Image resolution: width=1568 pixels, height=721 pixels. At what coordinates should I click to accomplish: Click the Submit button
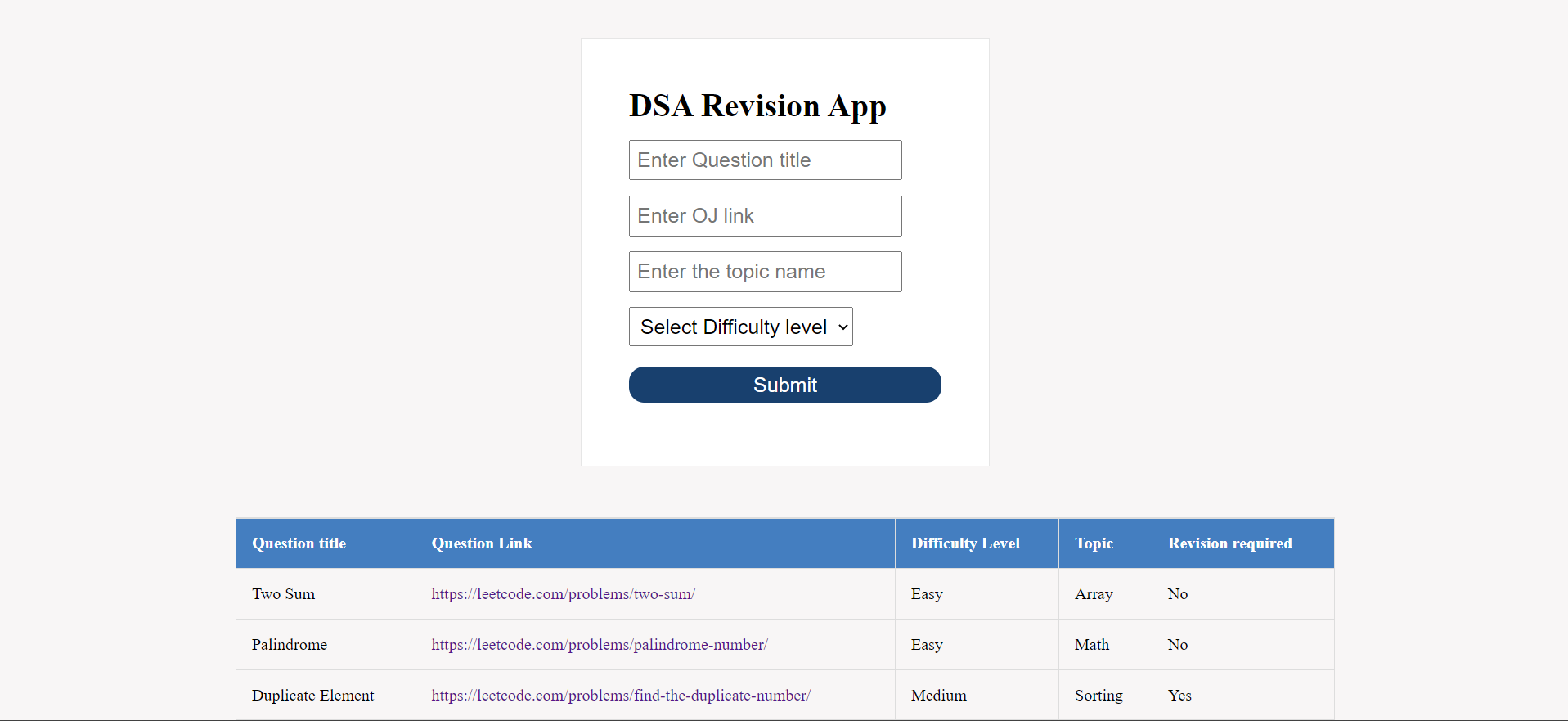784,385
